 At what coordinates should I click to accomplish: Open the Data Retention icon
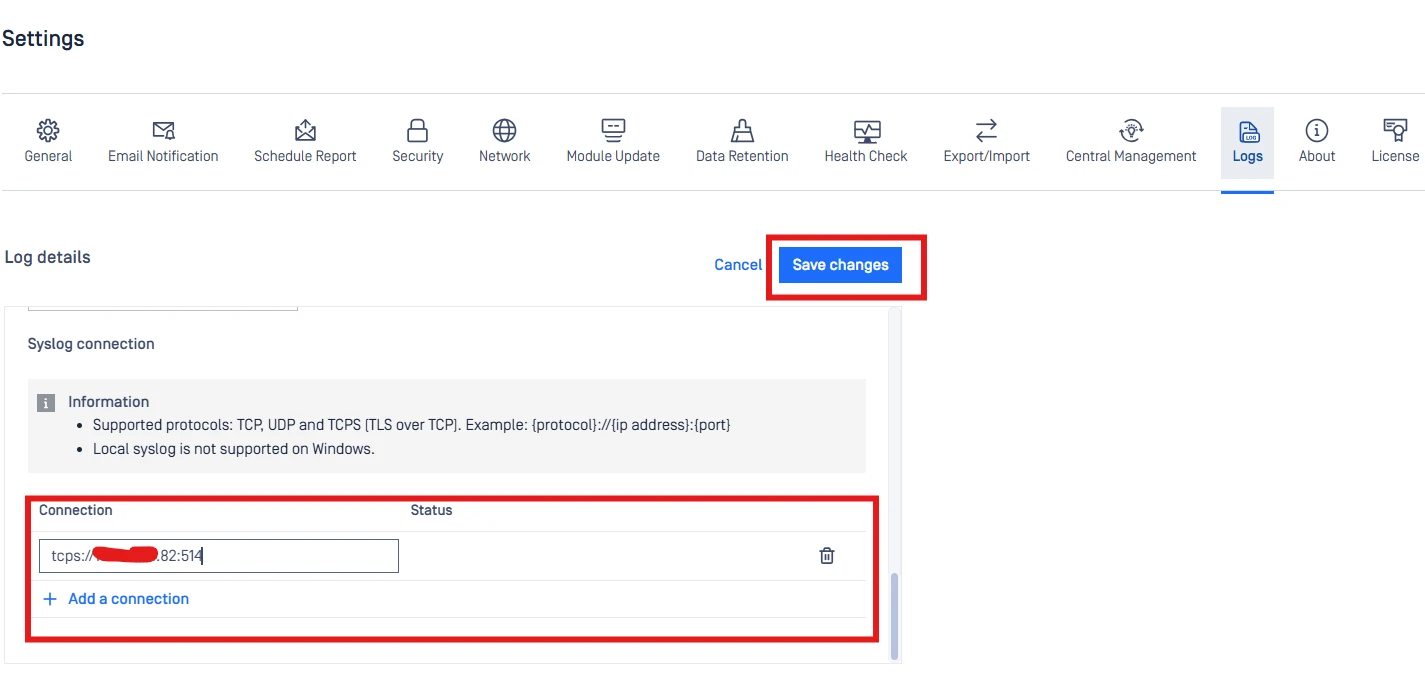[742, 130]
